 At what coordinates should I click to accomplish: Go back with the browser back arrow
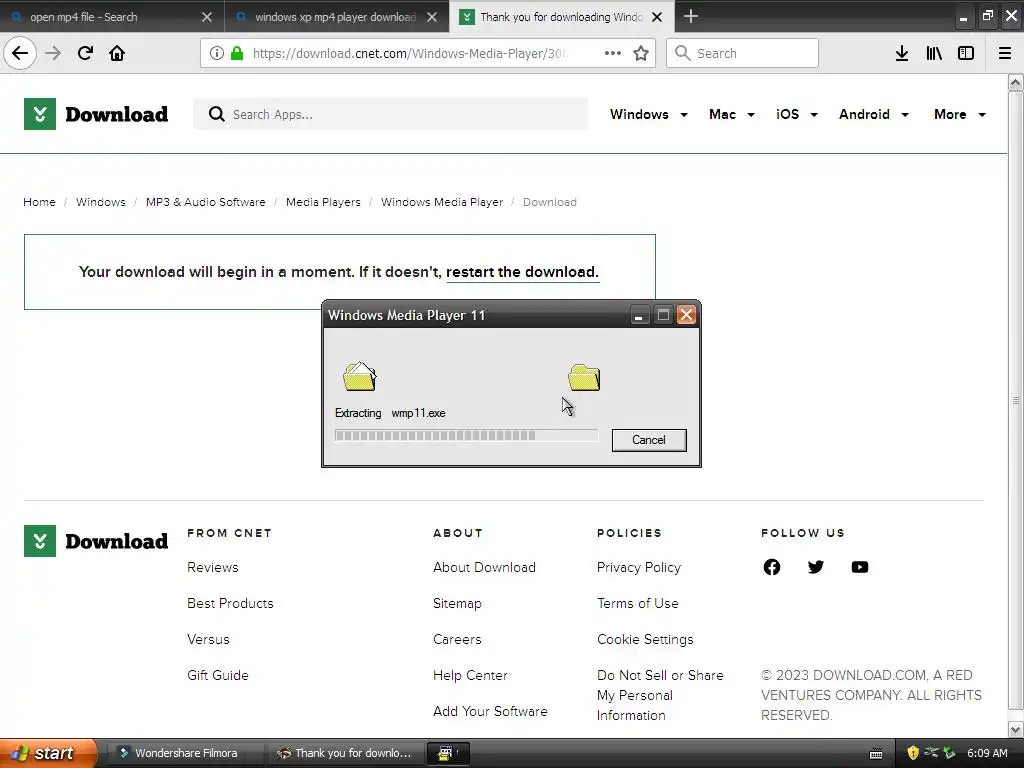click(20, 53)
